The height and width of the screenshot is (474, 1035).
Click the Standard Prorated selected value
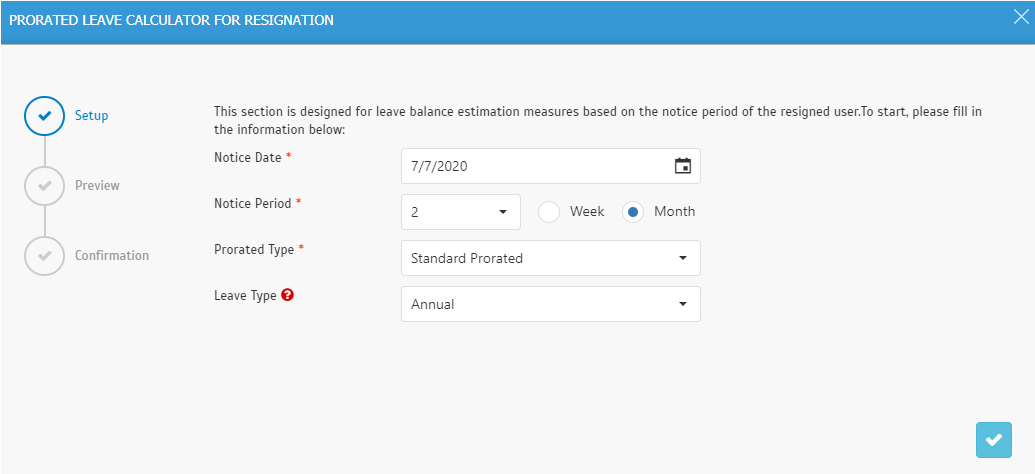[x=467, y=258]
